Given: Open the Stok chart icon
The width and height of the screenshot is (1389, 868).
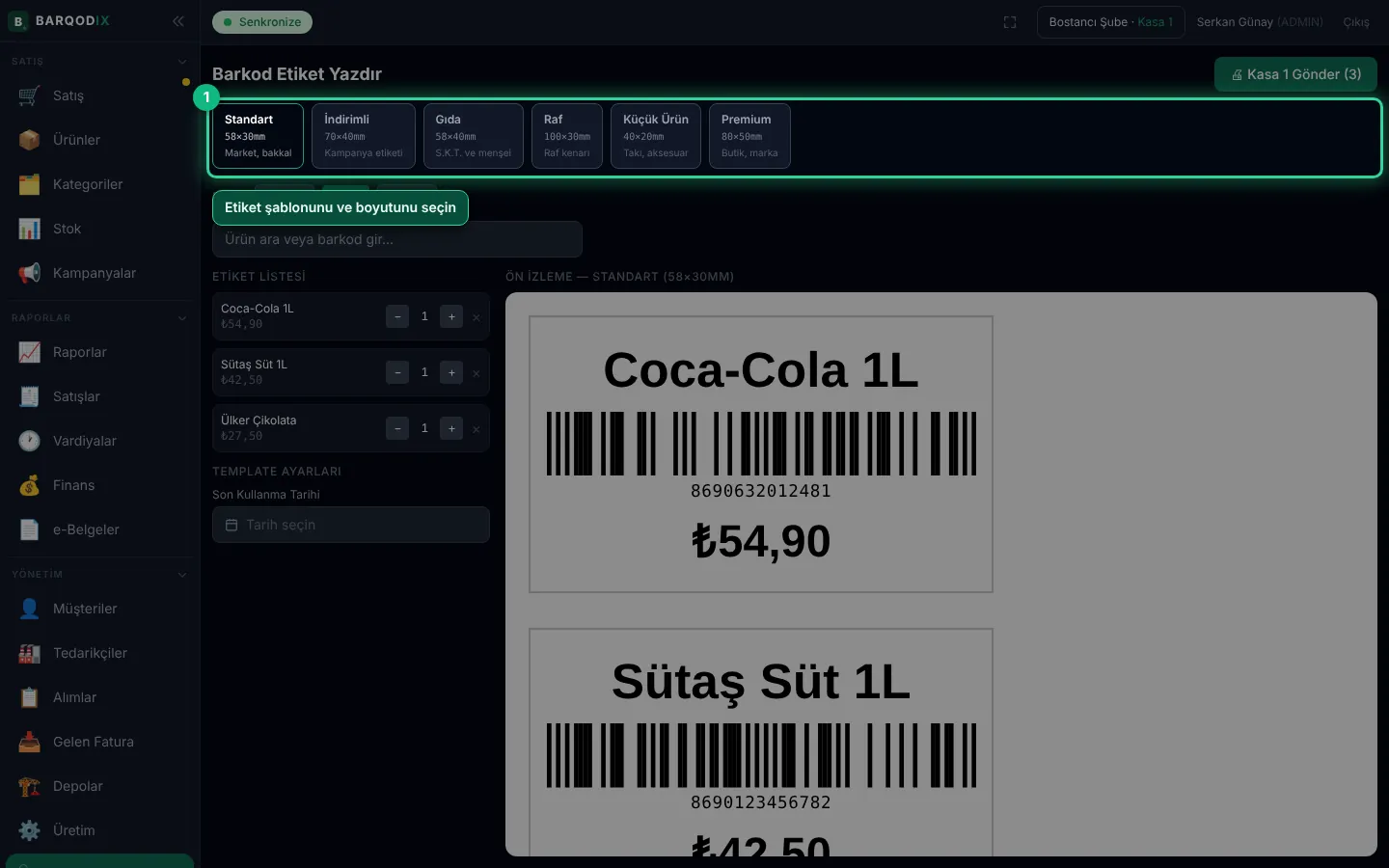Looking at the screenshot, I should point(29,229).
